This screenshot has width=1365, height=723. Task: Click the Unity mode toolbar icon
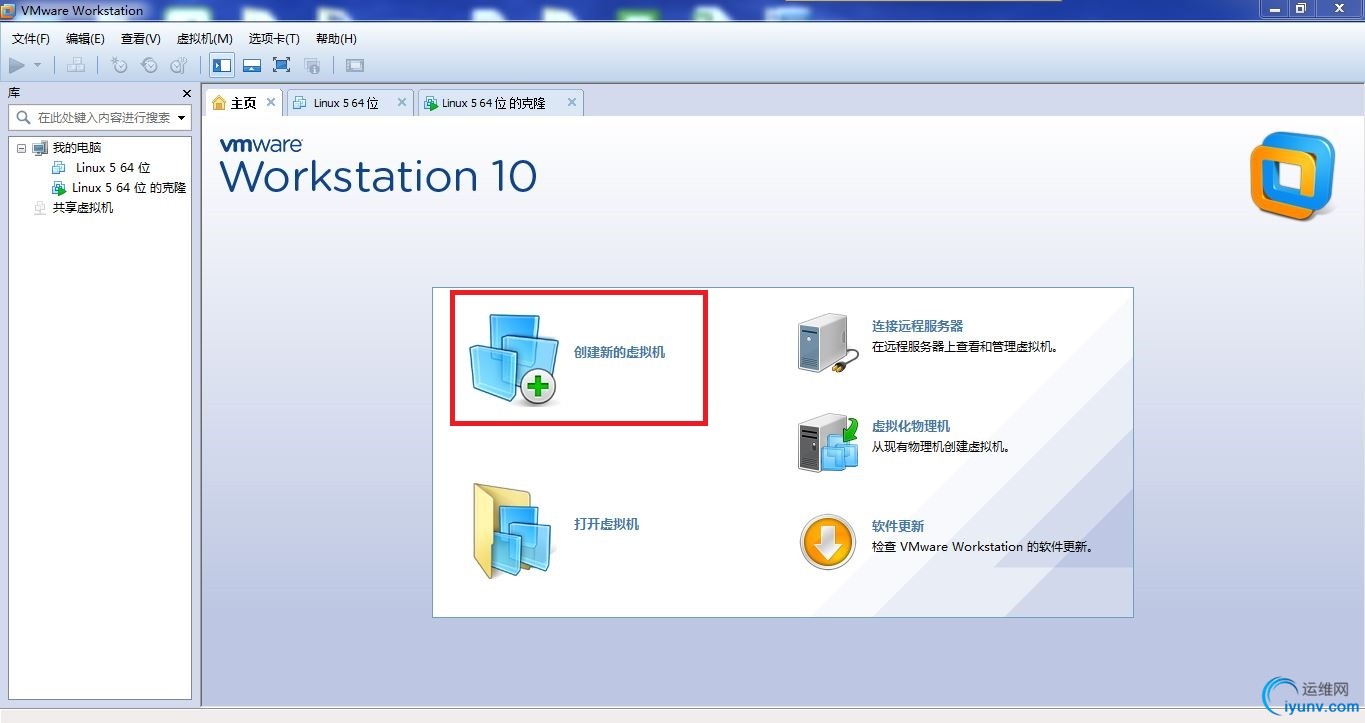[312, 66]
